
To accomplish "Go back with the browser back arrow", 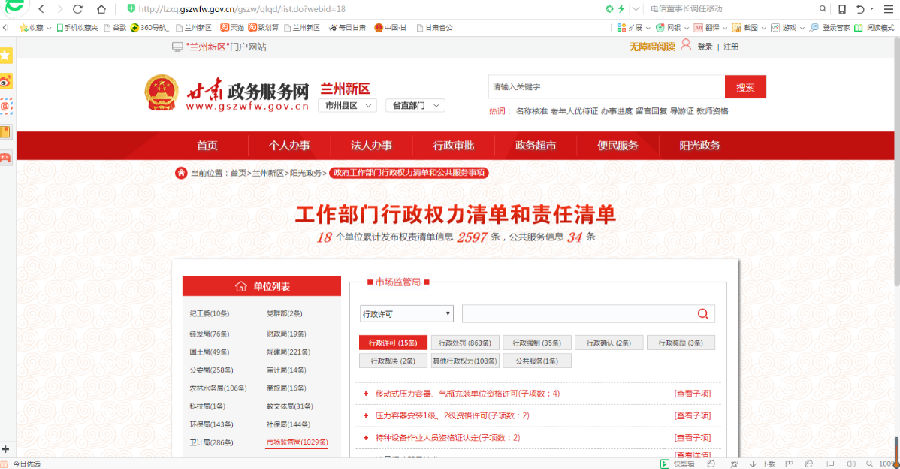I will tap(41, 9).
